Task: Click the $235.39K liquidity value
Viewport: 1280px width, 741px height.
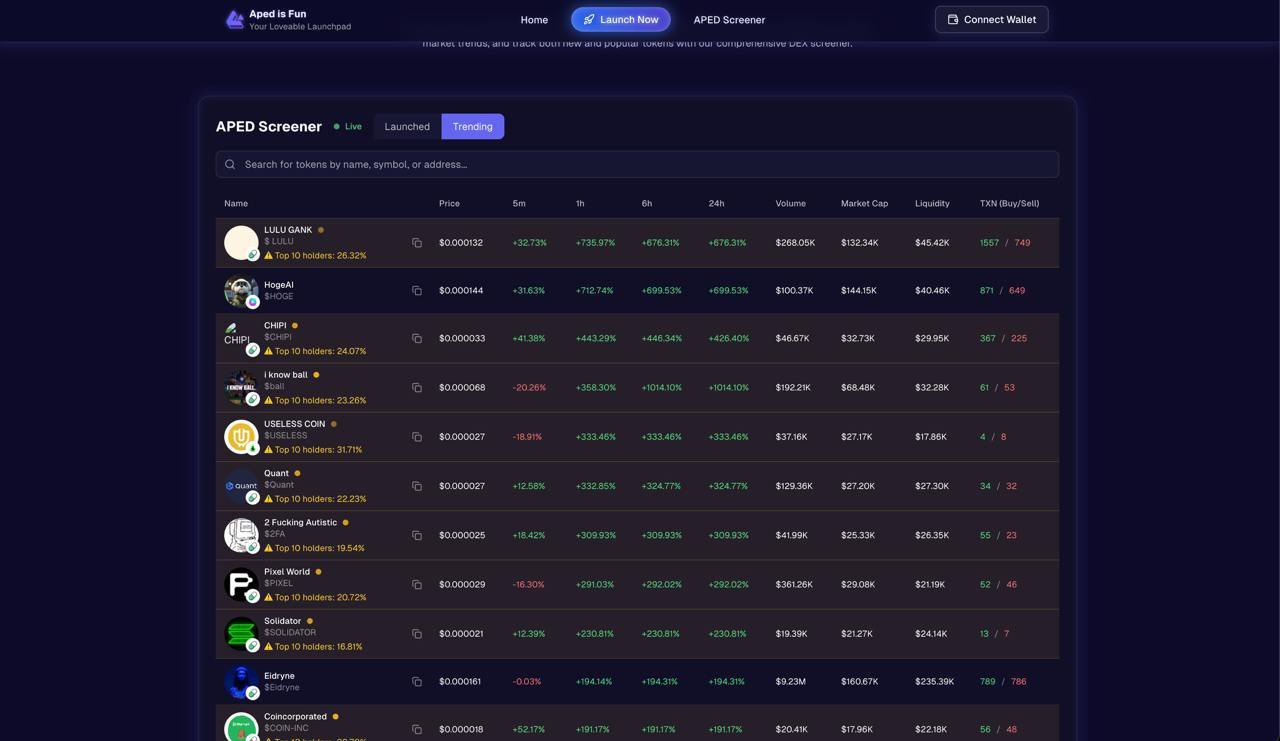Action: tap(934, 682)
